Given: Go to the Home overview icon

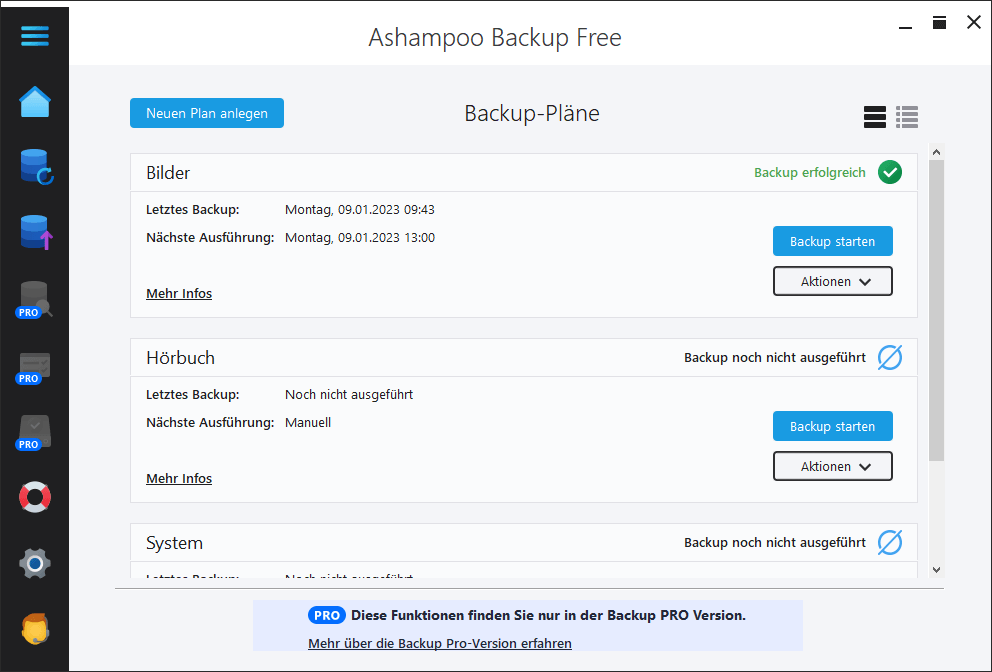Looking at the screenshot, I should pos(34,102).
